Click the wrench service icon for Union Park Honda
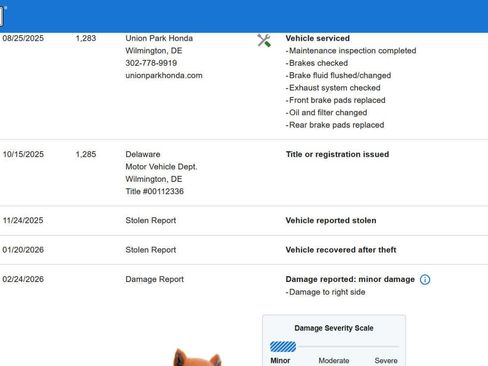The width and height of the screenshot is (488, 366). pos(264,41)
